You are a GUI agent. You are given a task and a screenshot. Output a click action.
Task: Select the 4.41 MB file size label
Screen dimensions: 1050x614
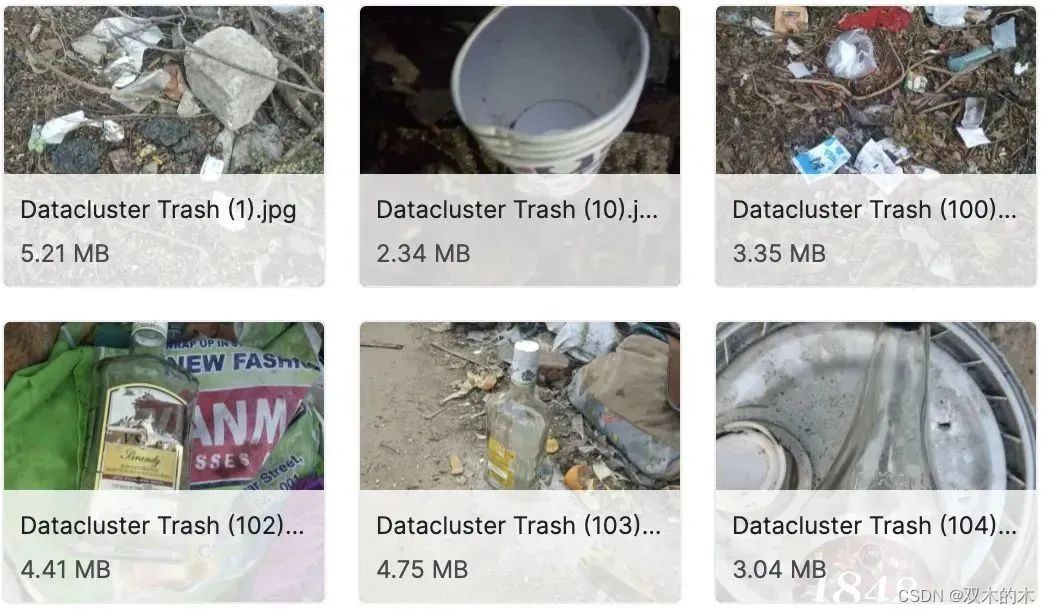66,570
